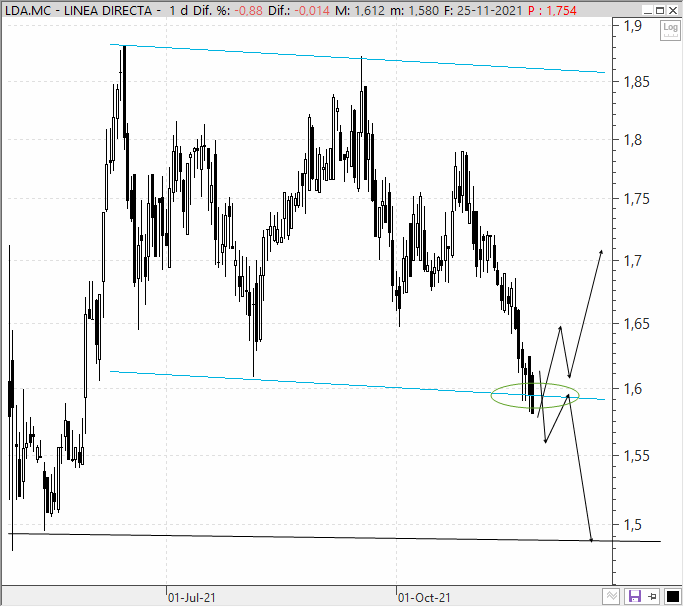Screen dimensions: 684x607
Task: Click the 1,9 price axis label
Action: point(633,26)
